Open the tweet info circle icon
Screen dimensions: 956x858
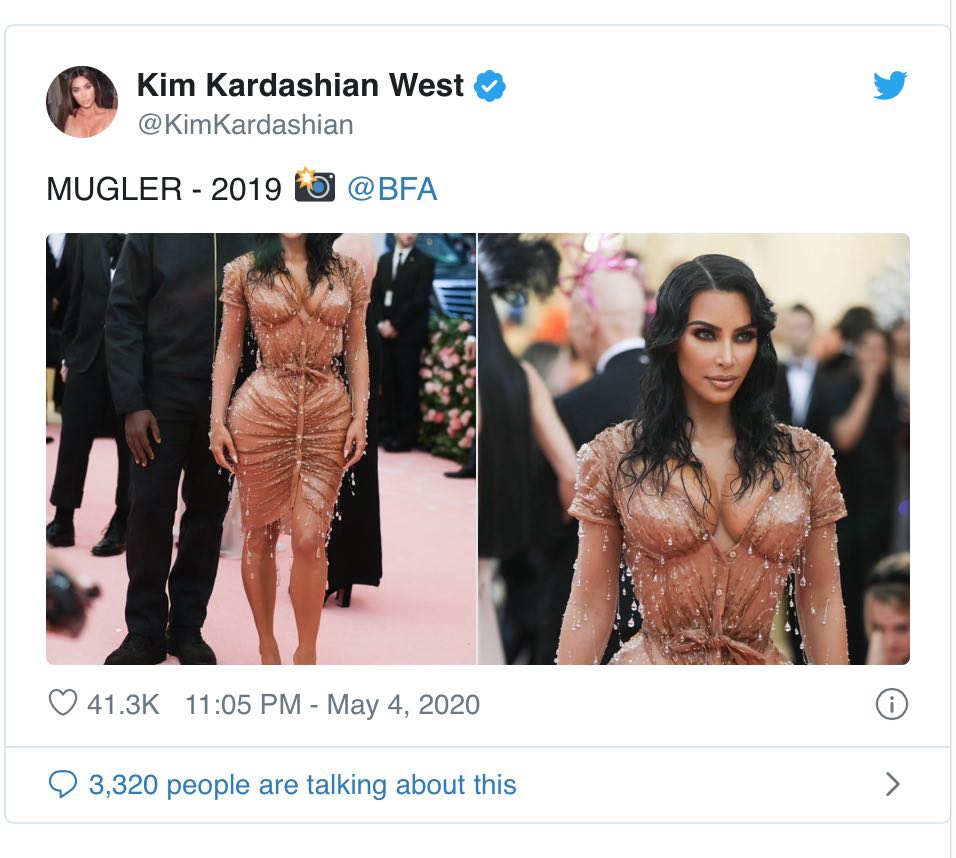[891, 704]
